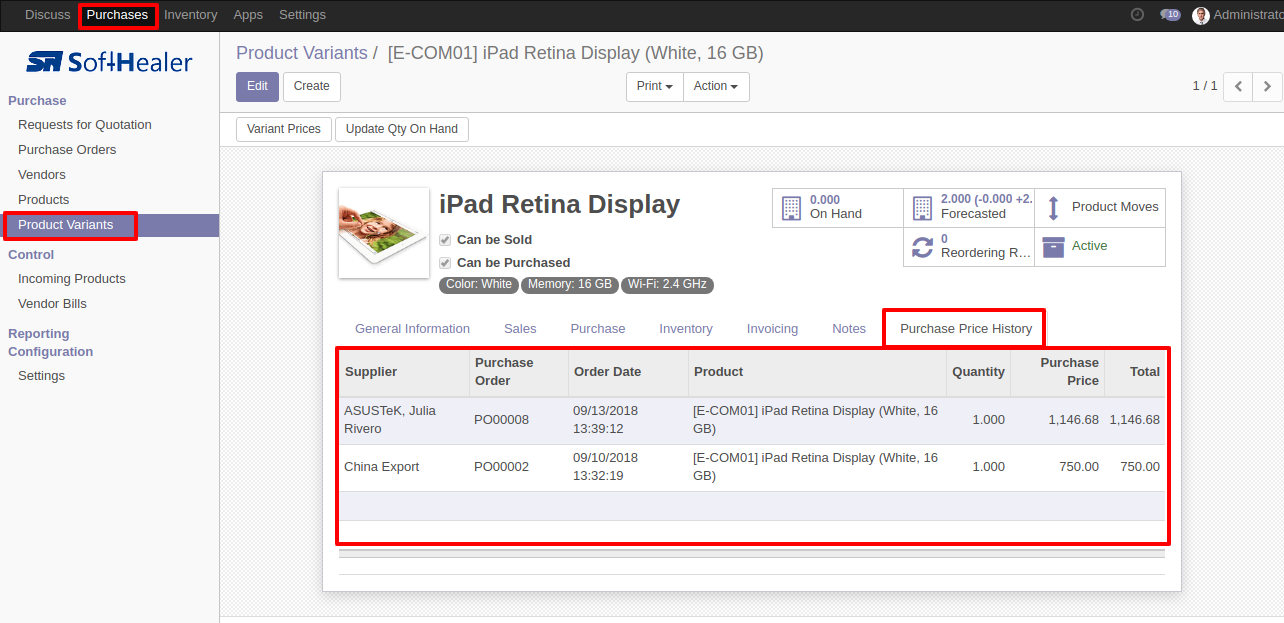The width and height of the screenshot is (1284, 623).
Task: Sort by the Purchase Order column header
Action: click(519, 372)
